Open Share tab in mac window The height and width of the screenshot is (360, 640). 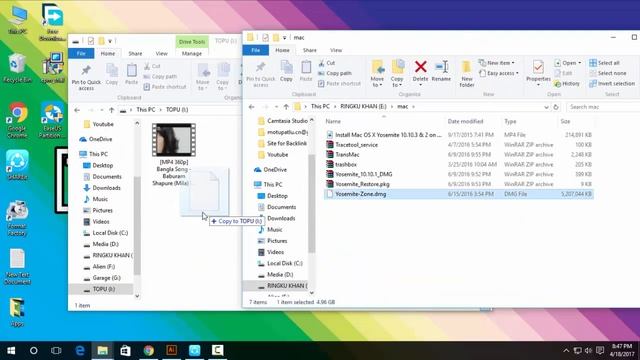click(310, 50)
